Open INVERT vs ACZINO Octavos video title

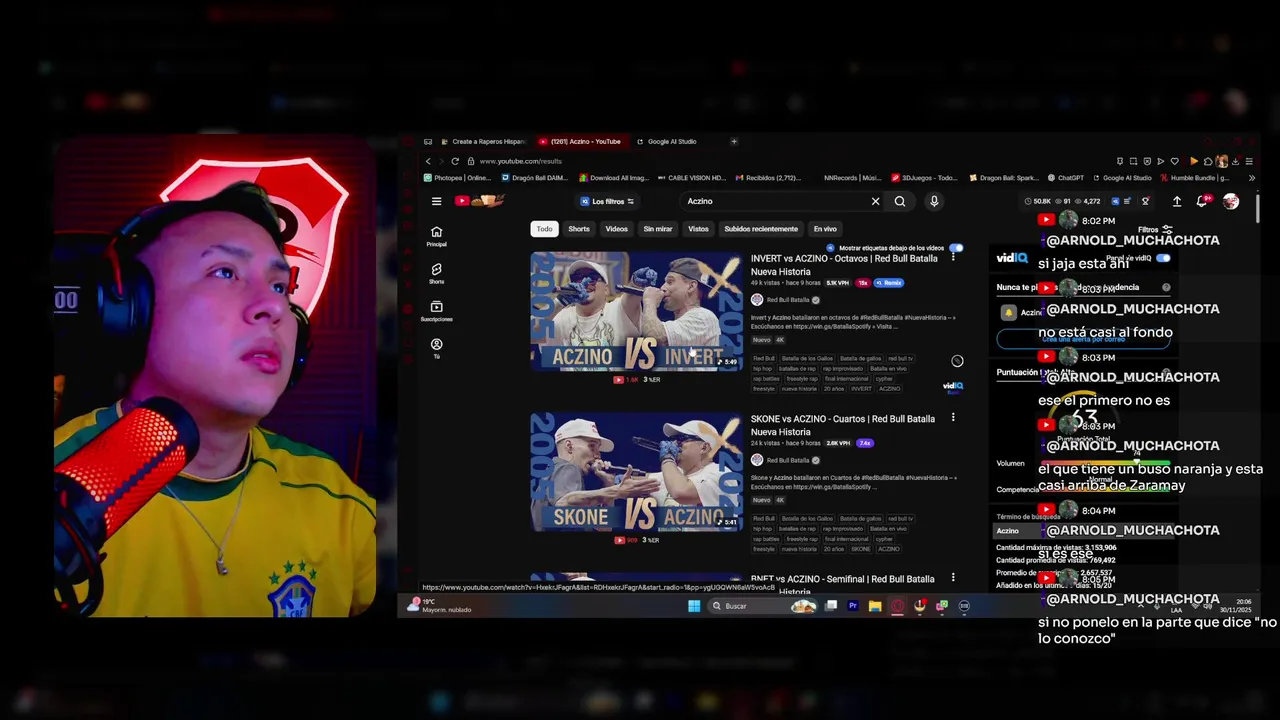pyautogui.click(x=844, y=265)
